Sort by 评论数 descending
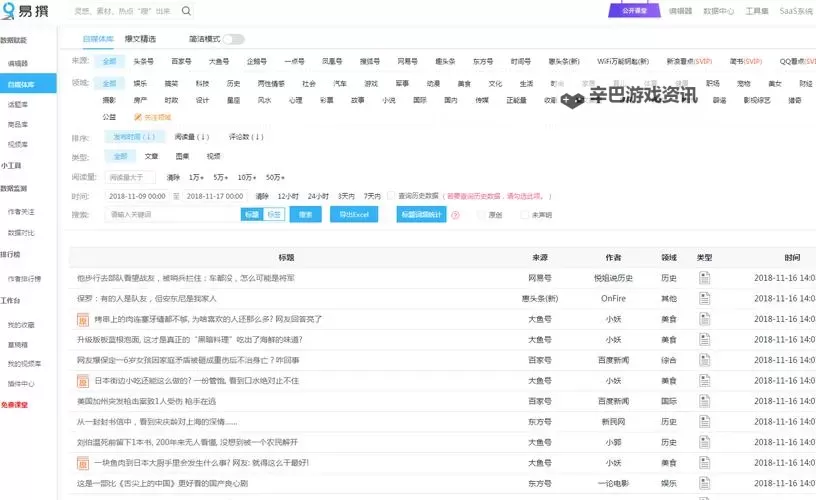The image size is (816, 500). pyautogui.click(x=246, y=137)
